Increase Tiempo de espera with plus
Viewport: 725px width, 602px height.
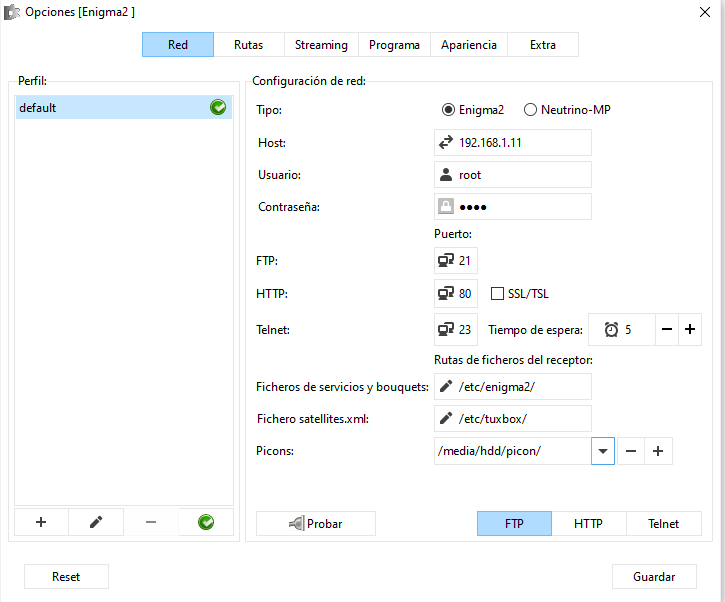point(689,329)
